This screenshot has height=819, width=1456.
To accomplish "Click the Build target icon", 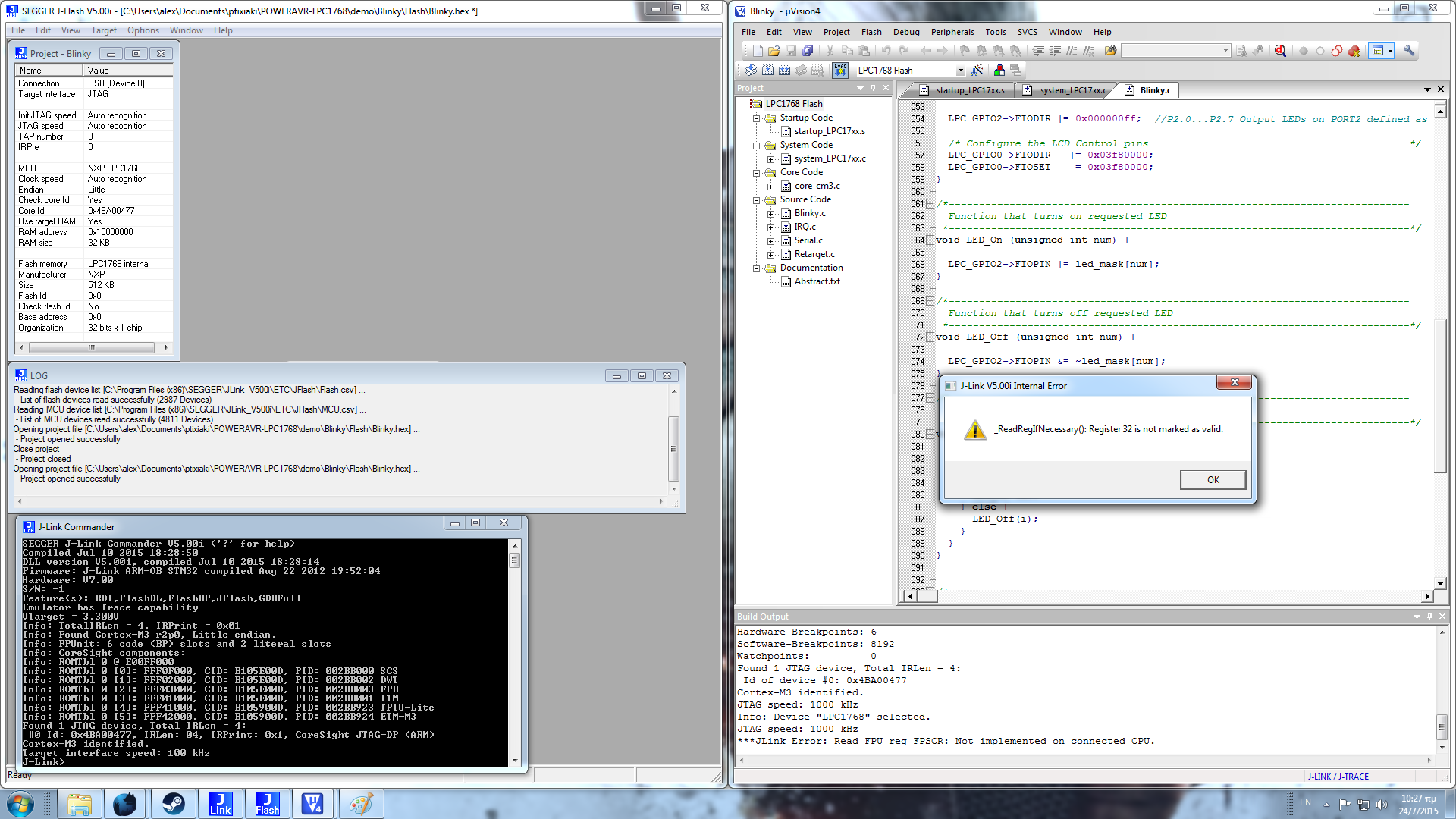I will pos(767,71).
